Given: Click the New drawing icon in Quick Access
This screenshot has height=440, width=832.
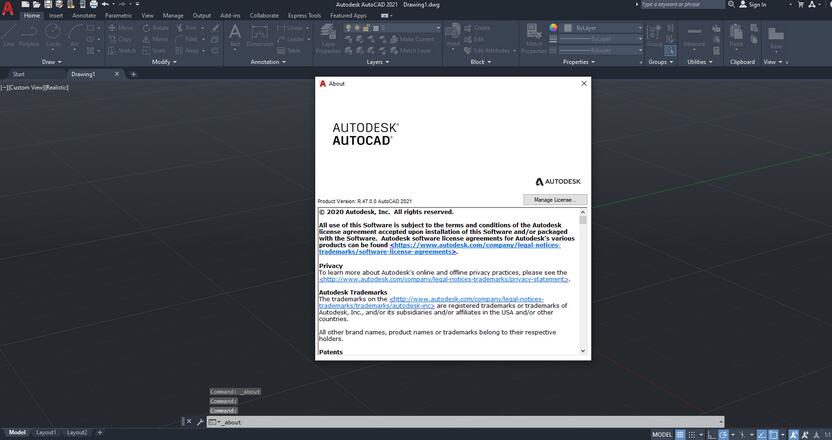Looking at the screenshot, I should 25,4.
